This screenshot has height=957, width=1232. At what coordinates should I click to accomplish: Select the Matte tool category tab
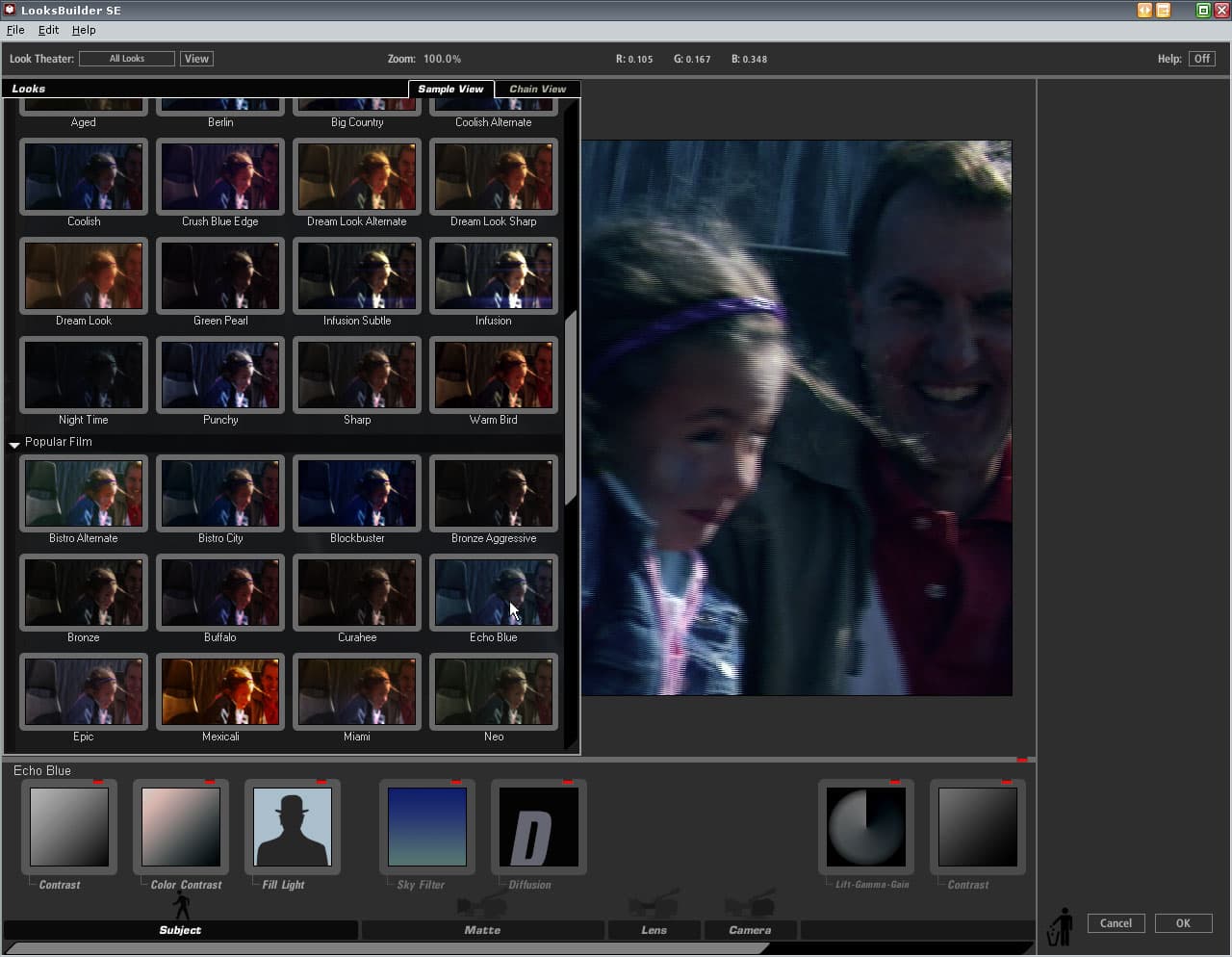482,930
